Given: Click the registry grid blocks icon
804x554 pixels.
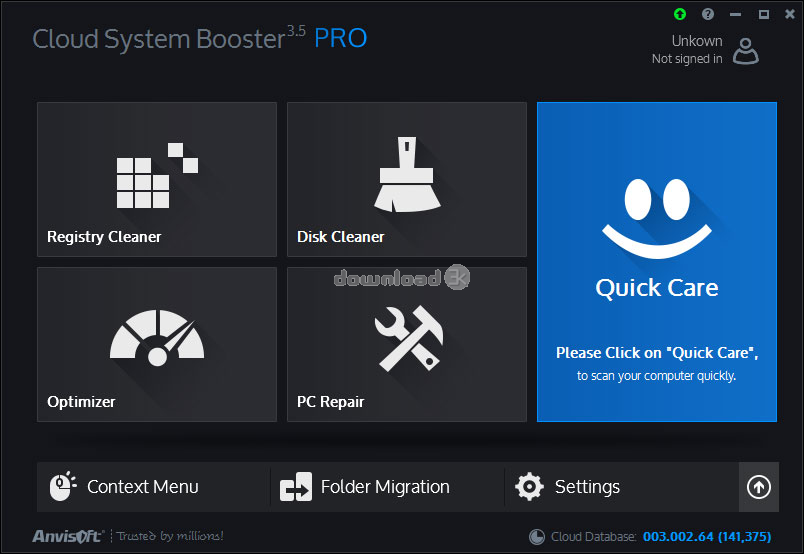Looking at the screenshot, I should tap(157, 175).
